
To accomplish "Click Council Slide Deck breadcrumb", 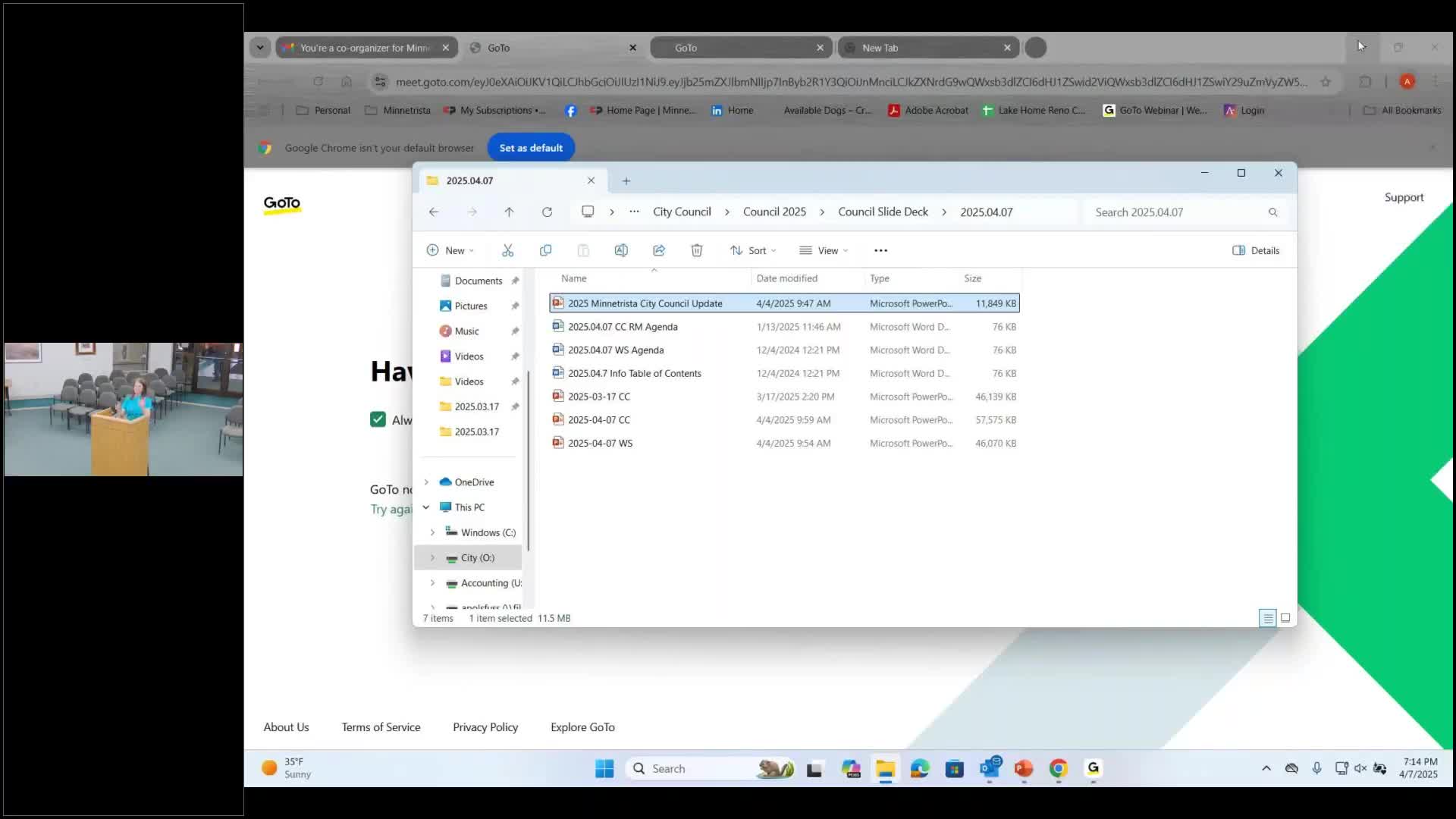I will point(883,212).
